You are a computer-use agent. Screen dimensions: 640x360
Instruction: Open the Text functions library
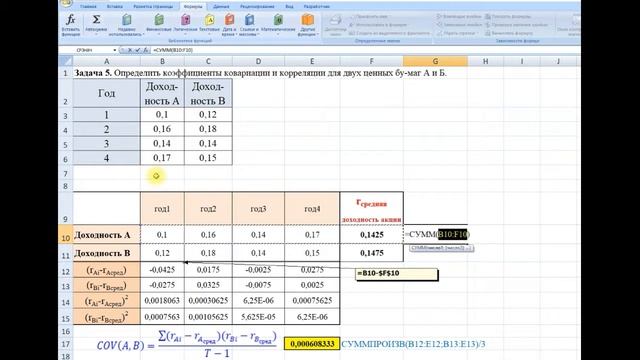(x=209, y=24)
